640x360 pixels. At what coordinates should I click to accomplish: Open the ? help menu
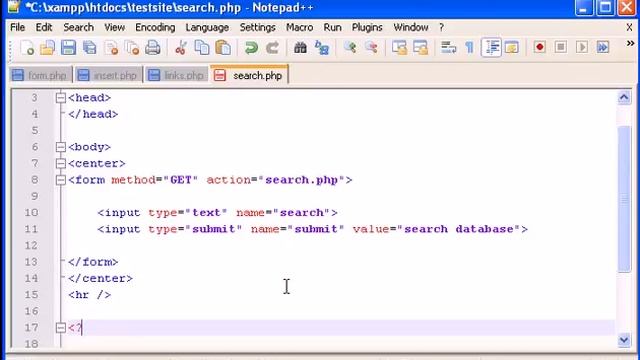[x=441, y=27]
